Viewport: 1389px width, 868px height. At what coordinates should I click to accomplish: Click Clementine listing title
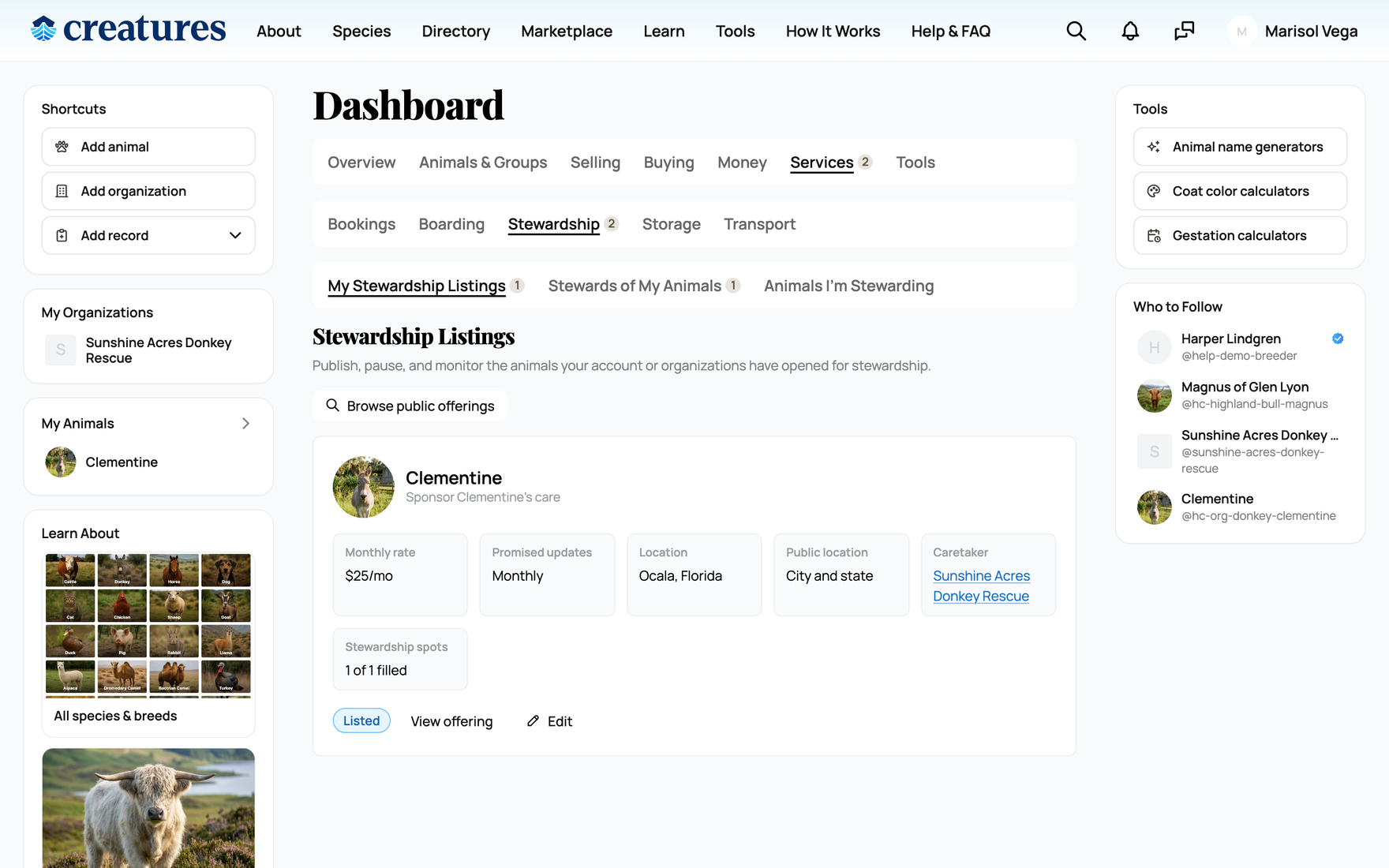pos(454,478)
